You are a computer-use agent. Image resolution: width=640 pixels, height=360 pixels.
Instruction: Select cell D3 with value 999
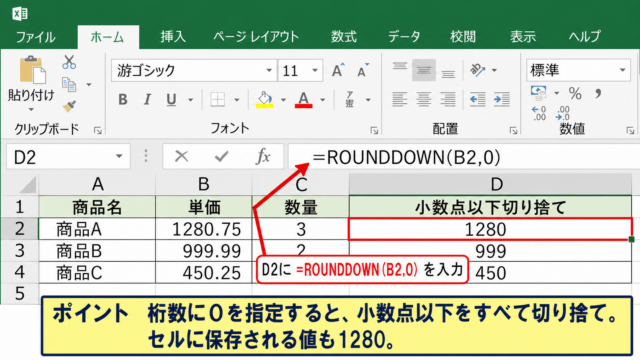pyautogui.click(x=490, y=251)
